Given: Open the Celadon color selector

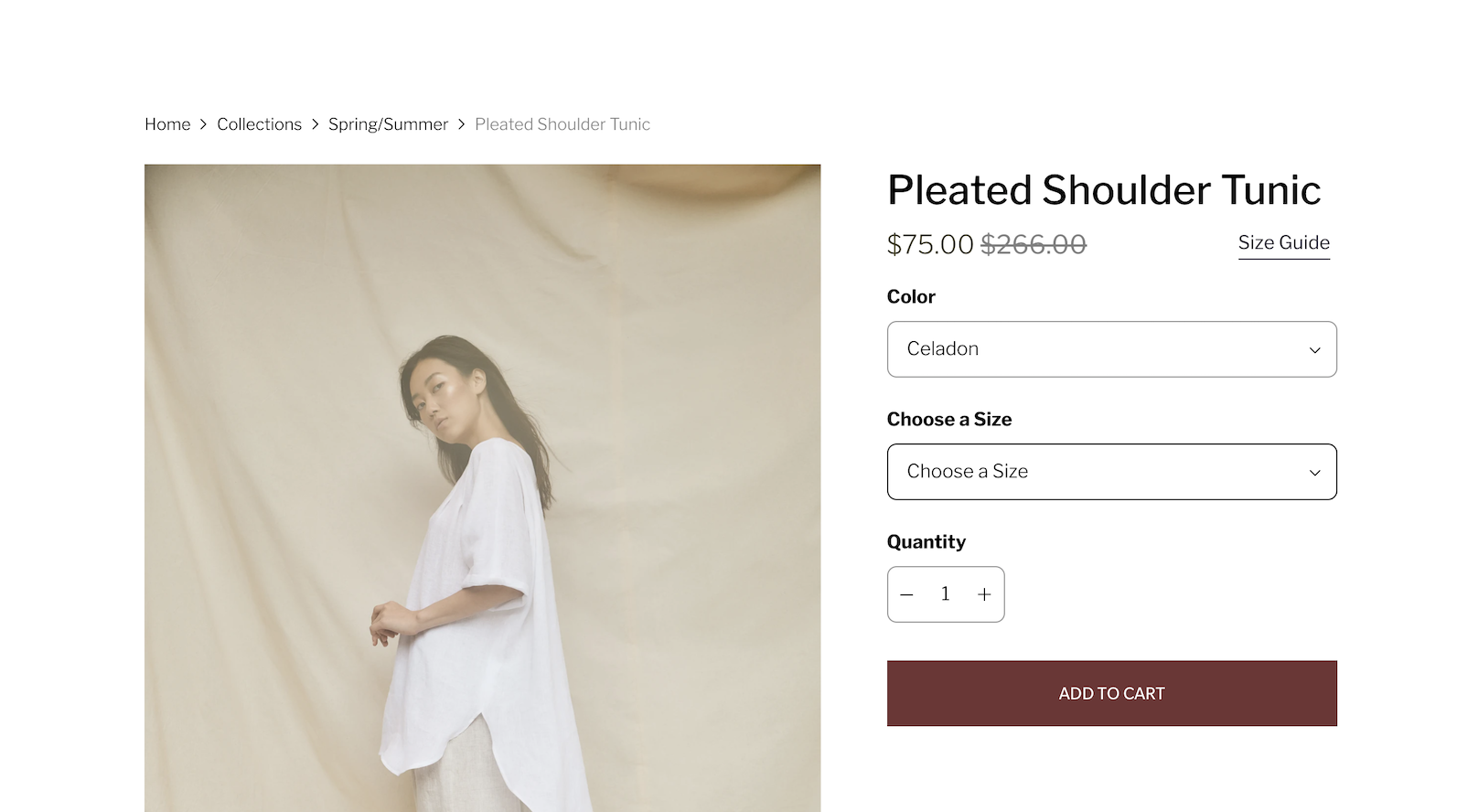Looking at the screenshot, I should click(1111, 349).
